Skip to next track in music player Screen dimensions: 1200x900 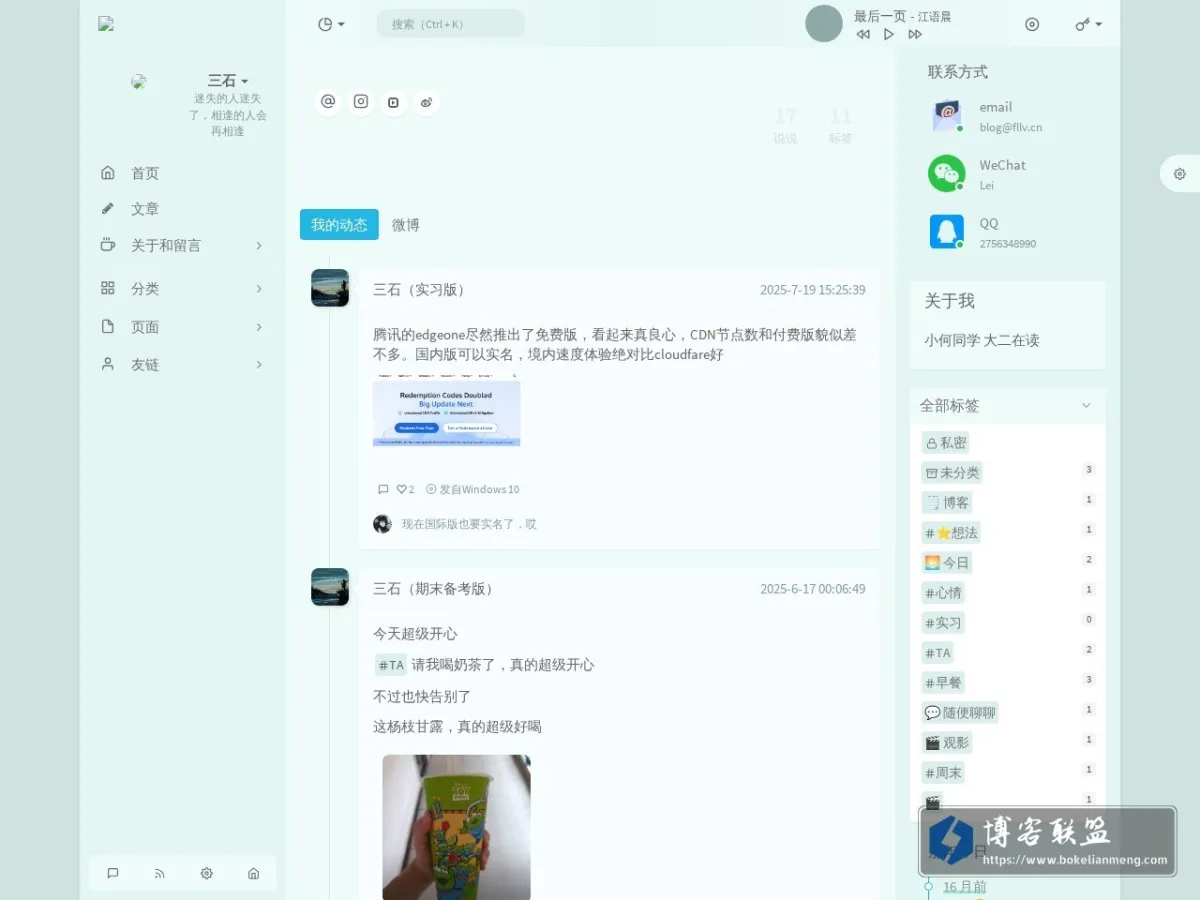915,34
